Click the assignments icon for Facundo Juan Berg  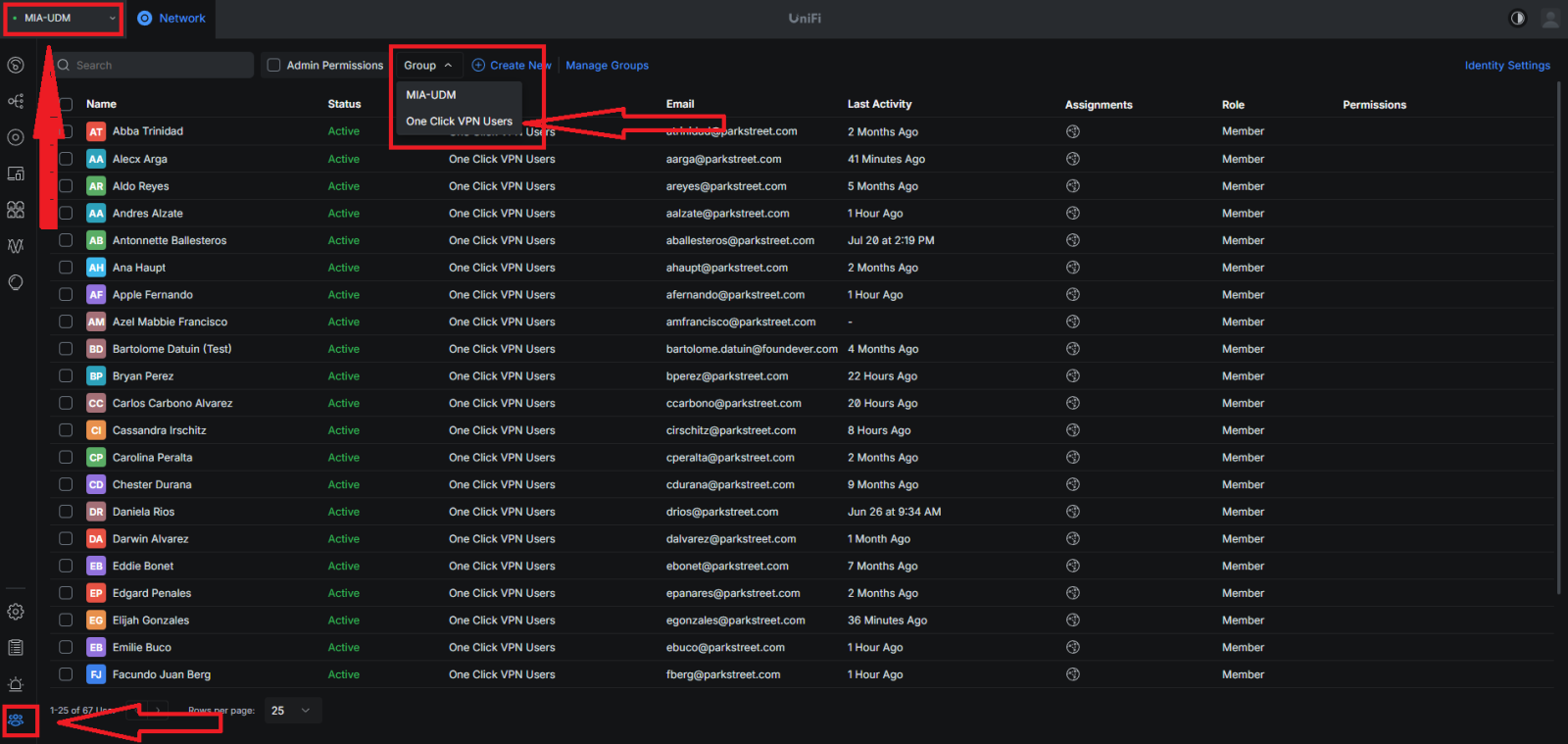click(1073, 674)
